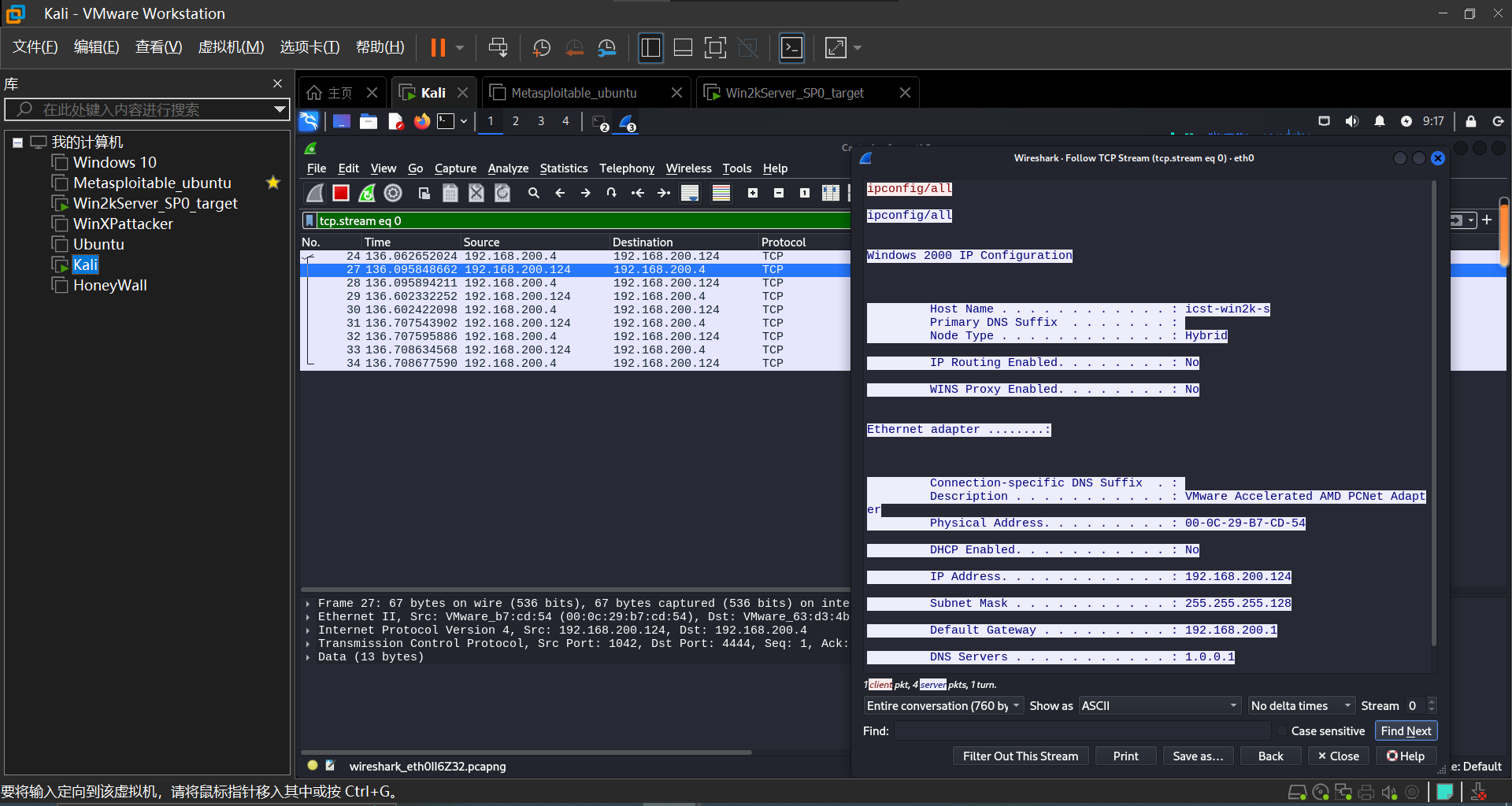Toggle the VMware library sidebar view
The image size is (1512, 806).
click(650, 48)
